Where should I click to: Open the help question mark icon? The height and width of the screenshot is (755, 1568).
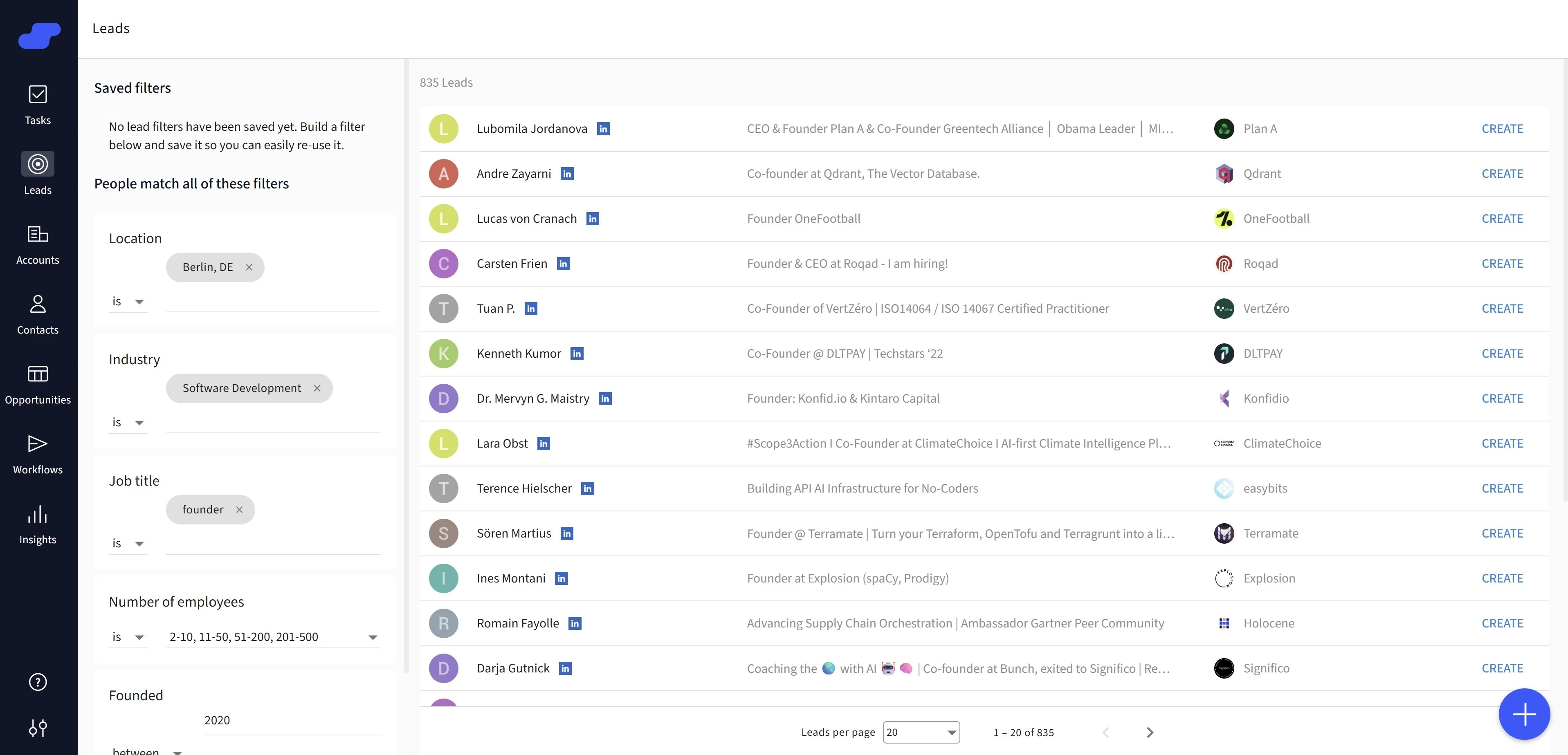(x=38, y=682)
